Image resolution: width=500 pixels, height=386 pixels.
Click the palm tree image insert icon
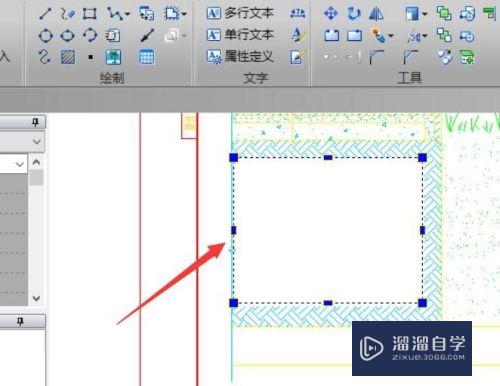pos(113,57)
